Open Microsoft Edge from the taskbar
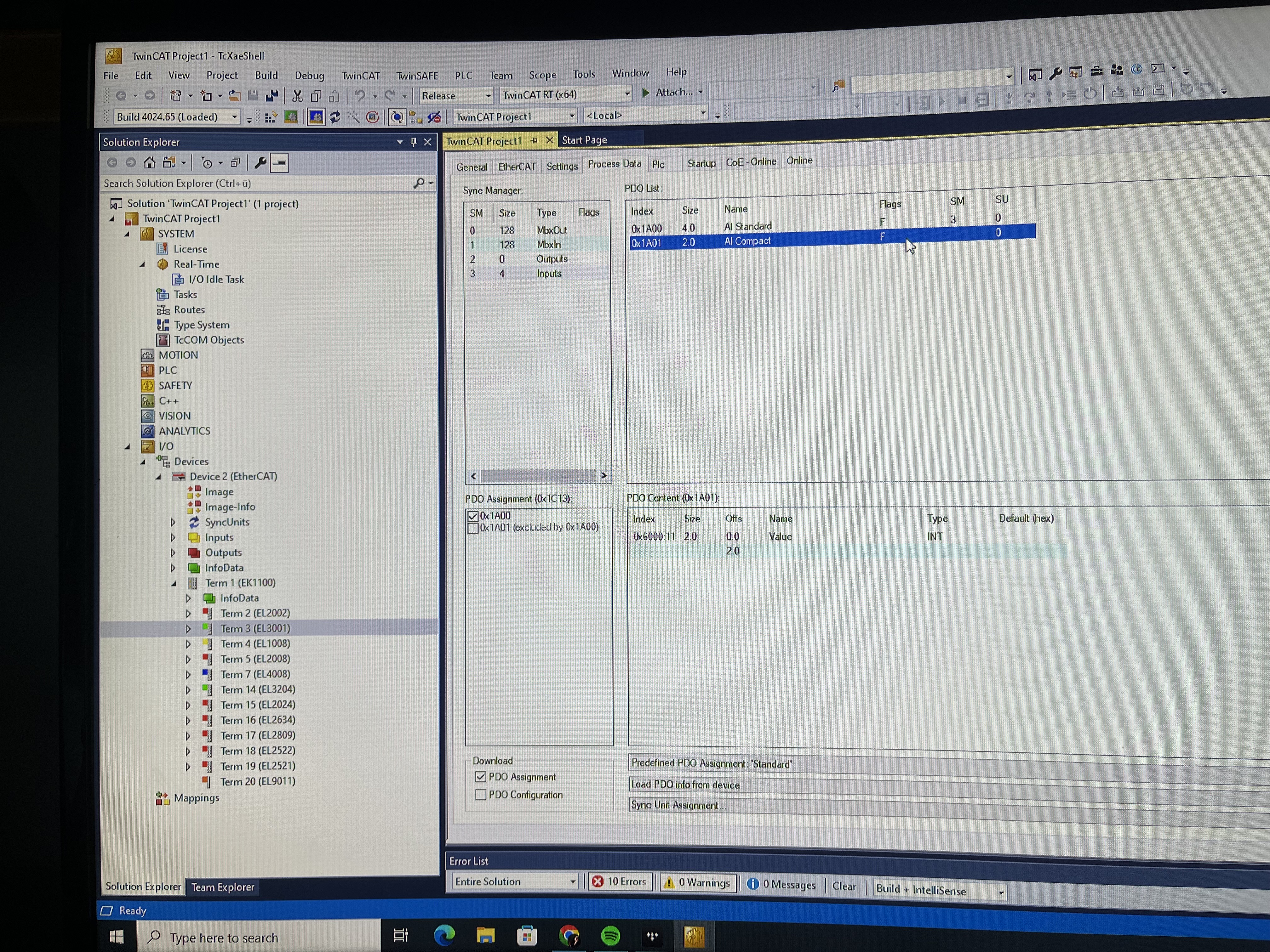Image resolution: width=1270 pixels, height=952 pixels. [444, 936]
